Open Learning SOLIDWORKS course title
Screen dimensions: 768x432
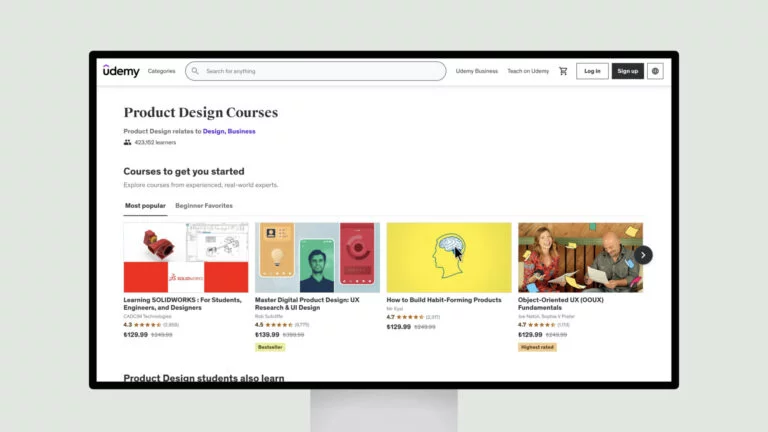pyautogui.click(x=183, y=304)
